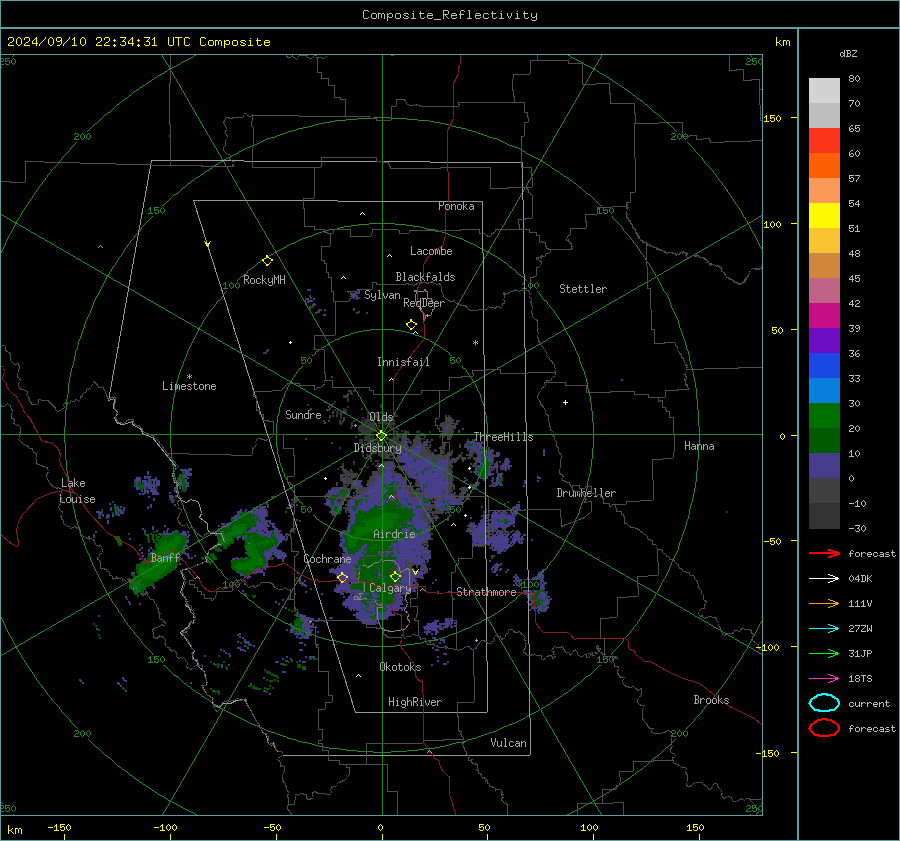Click the orange 111V arrow icon
This screenshot has width=900, height=841.
point(824,603)
